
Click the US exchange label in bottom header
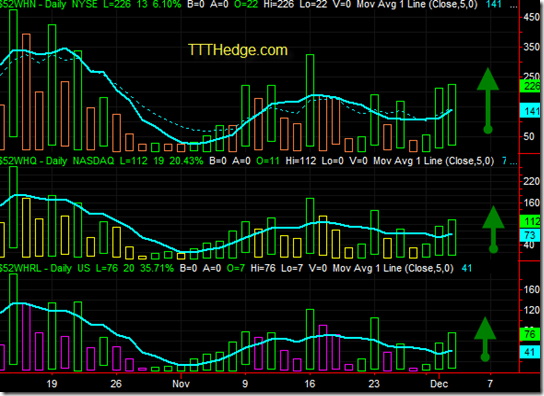[x=84, y=268]
